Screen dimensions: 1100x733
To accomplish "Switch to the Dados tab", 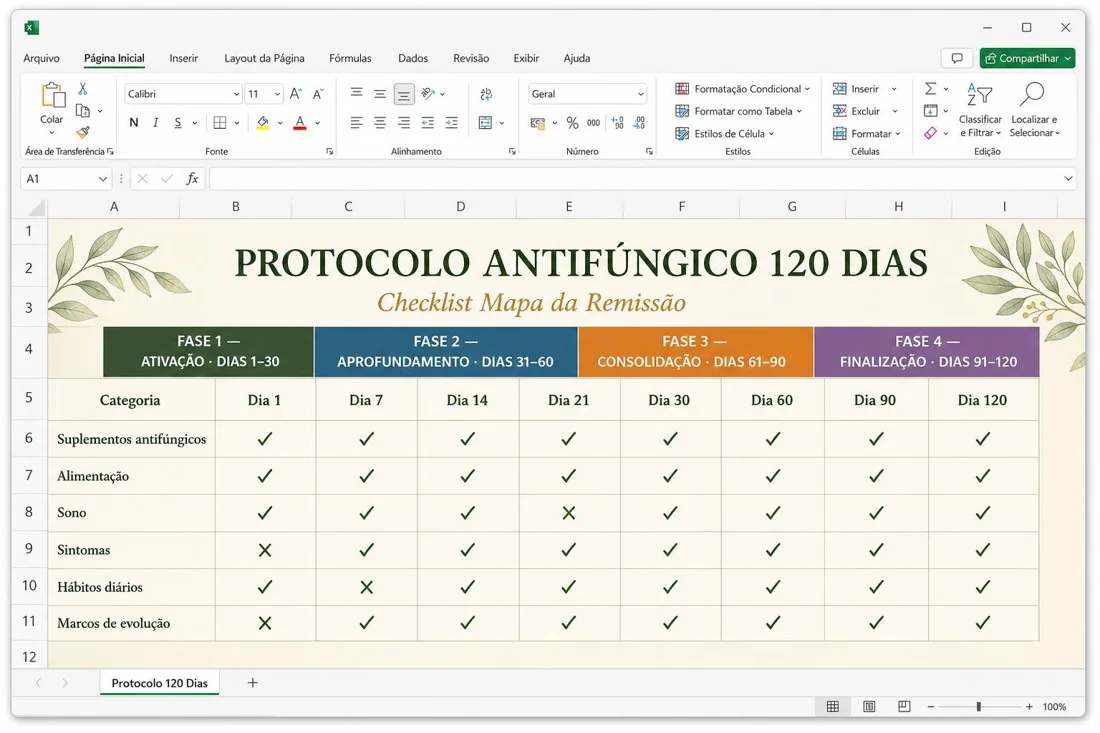I will click(413, 58).
